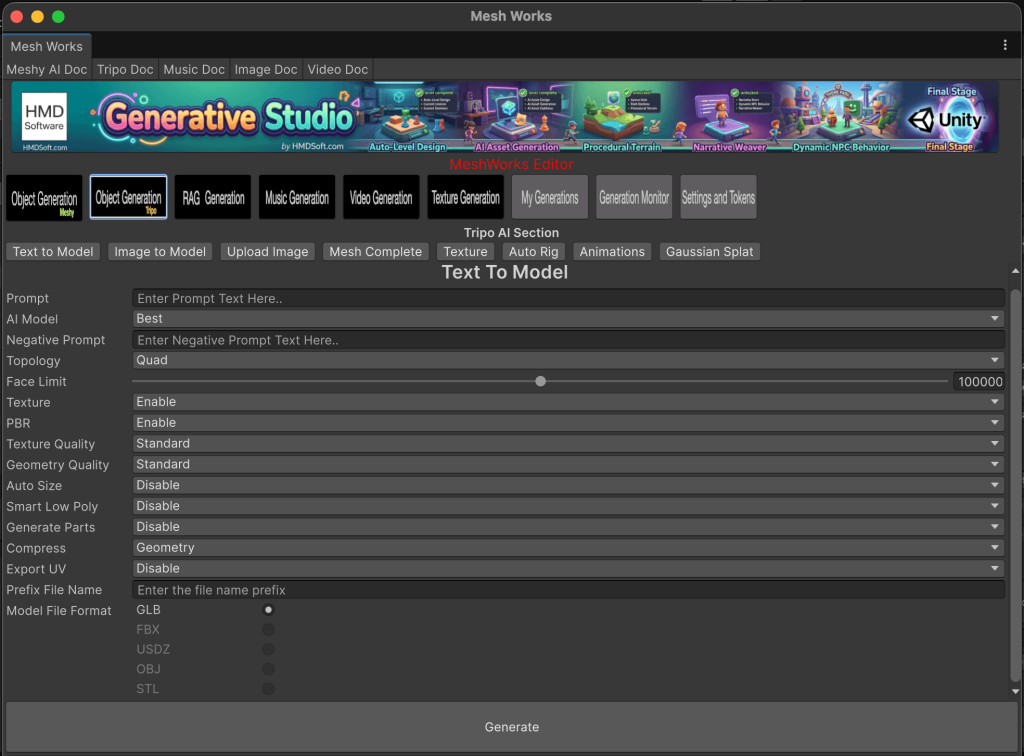
Task: Click the Face Limit value field
Action: (978, 381)
